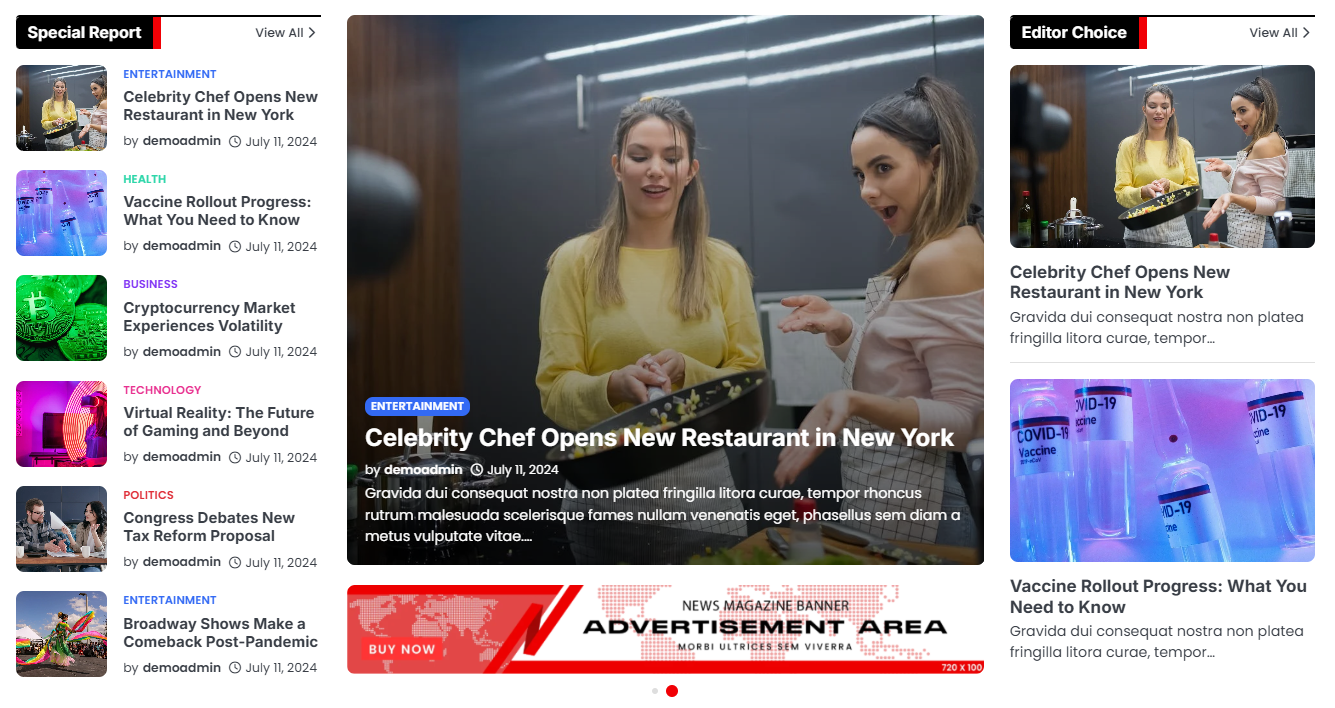
Task: Click the BUY NOW button on banner
Action: pos(402,649)
